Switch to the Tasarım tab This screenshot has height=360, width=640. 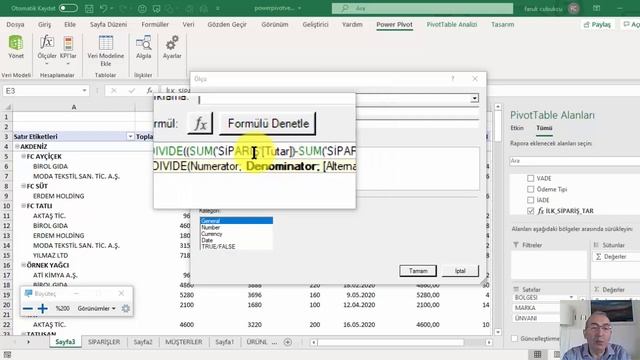click(502, 24)
